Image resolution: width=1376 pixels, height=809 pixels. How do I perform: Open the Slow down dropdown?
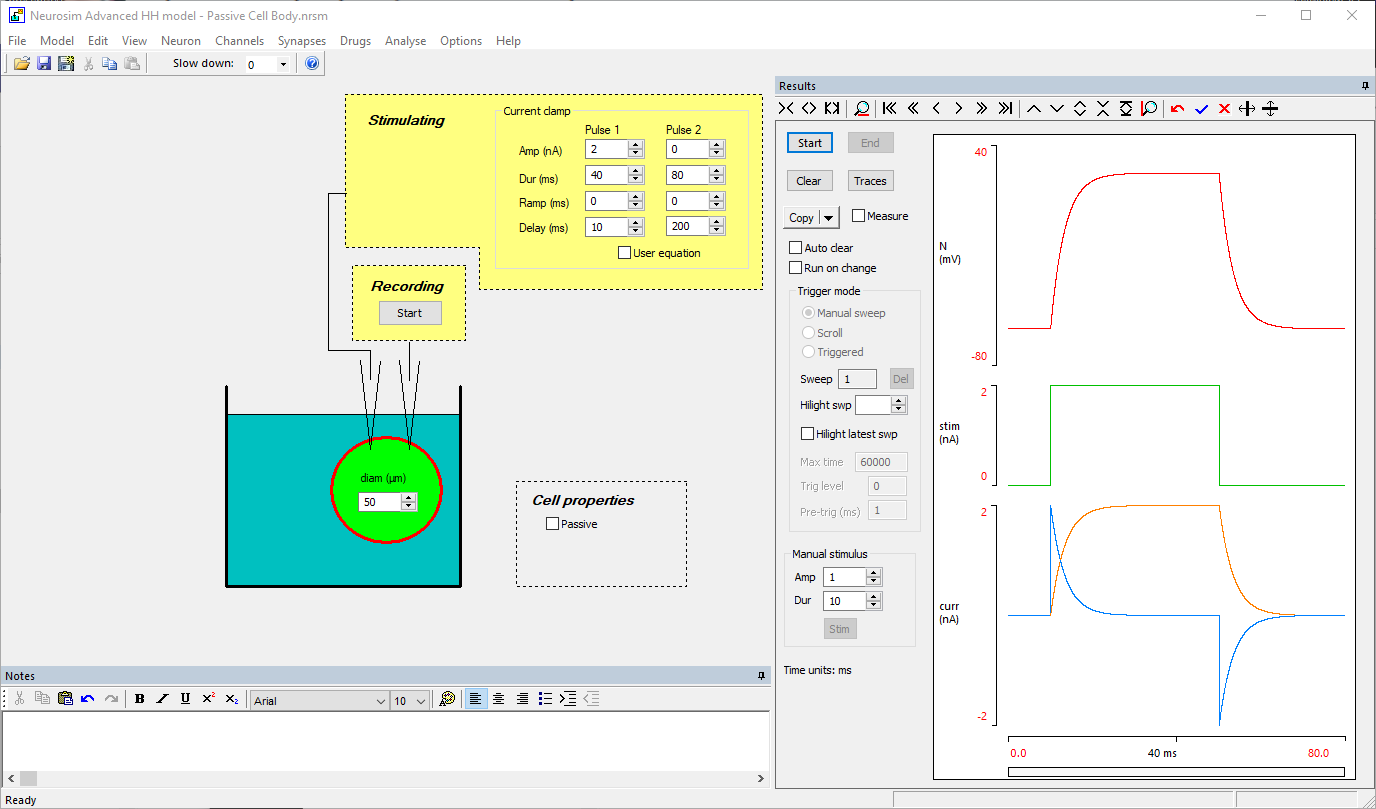point(283,65)
